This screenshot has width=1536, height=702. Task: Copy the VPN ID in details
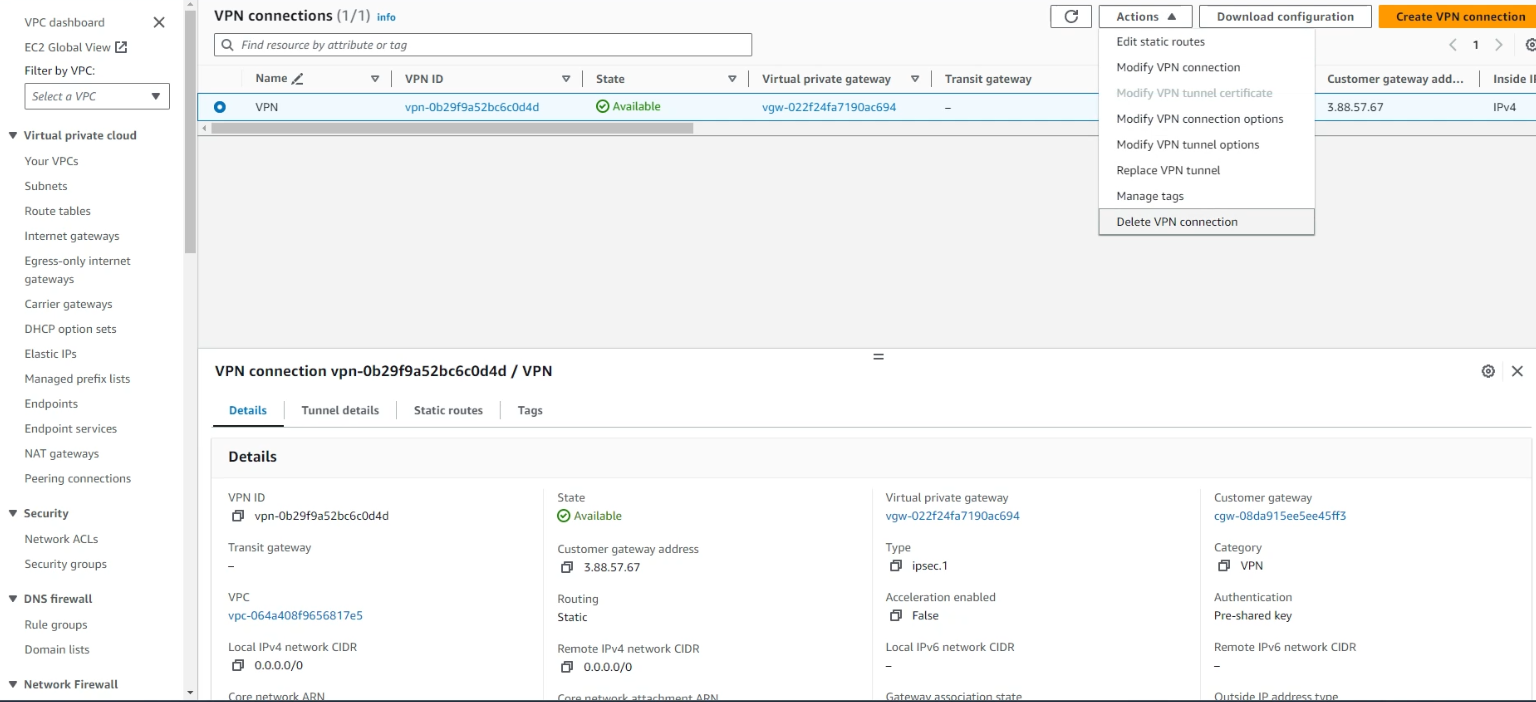click(x=238, y=516)
